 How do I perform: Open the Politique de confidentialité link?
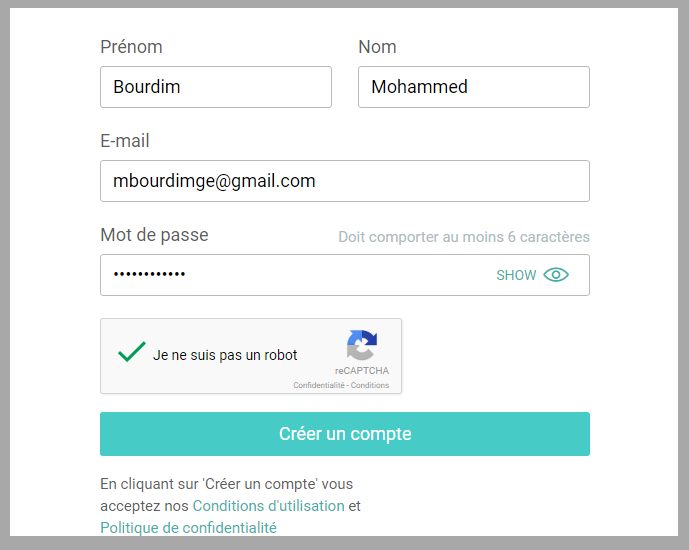coord(188,528)
